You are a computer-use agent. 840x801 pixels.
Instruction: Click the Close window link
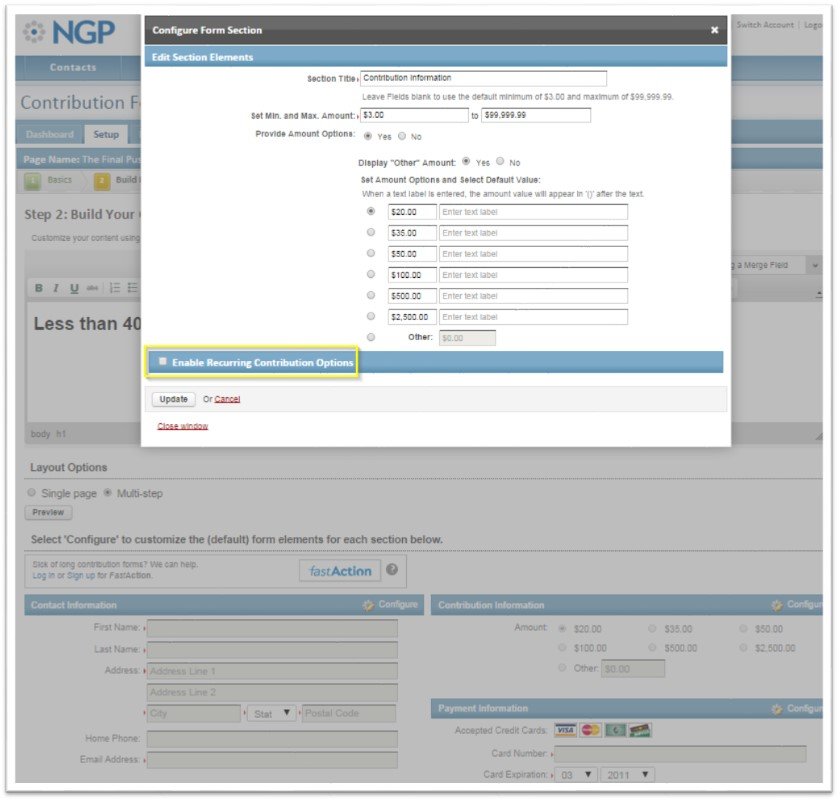pyautogui.click(x=183, y=426)
